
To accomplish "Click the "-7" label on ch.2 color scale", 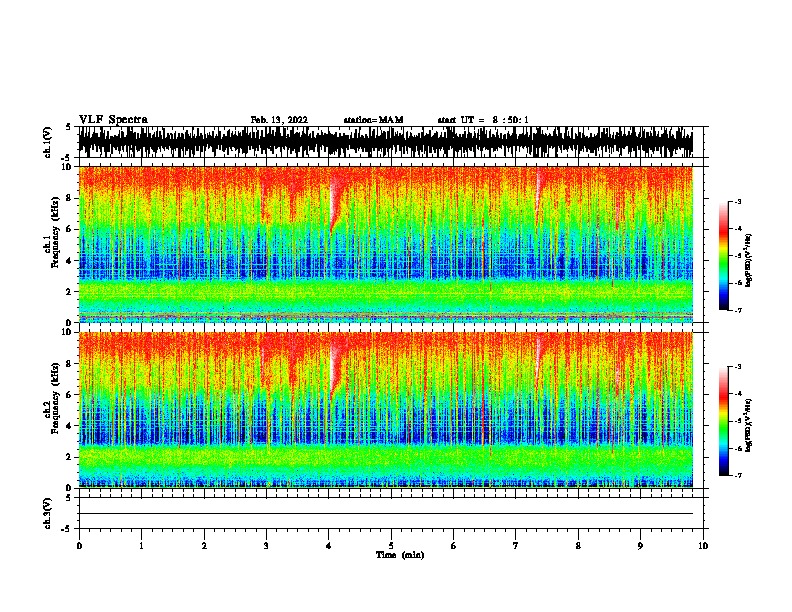I will click(x=738, y=475).
